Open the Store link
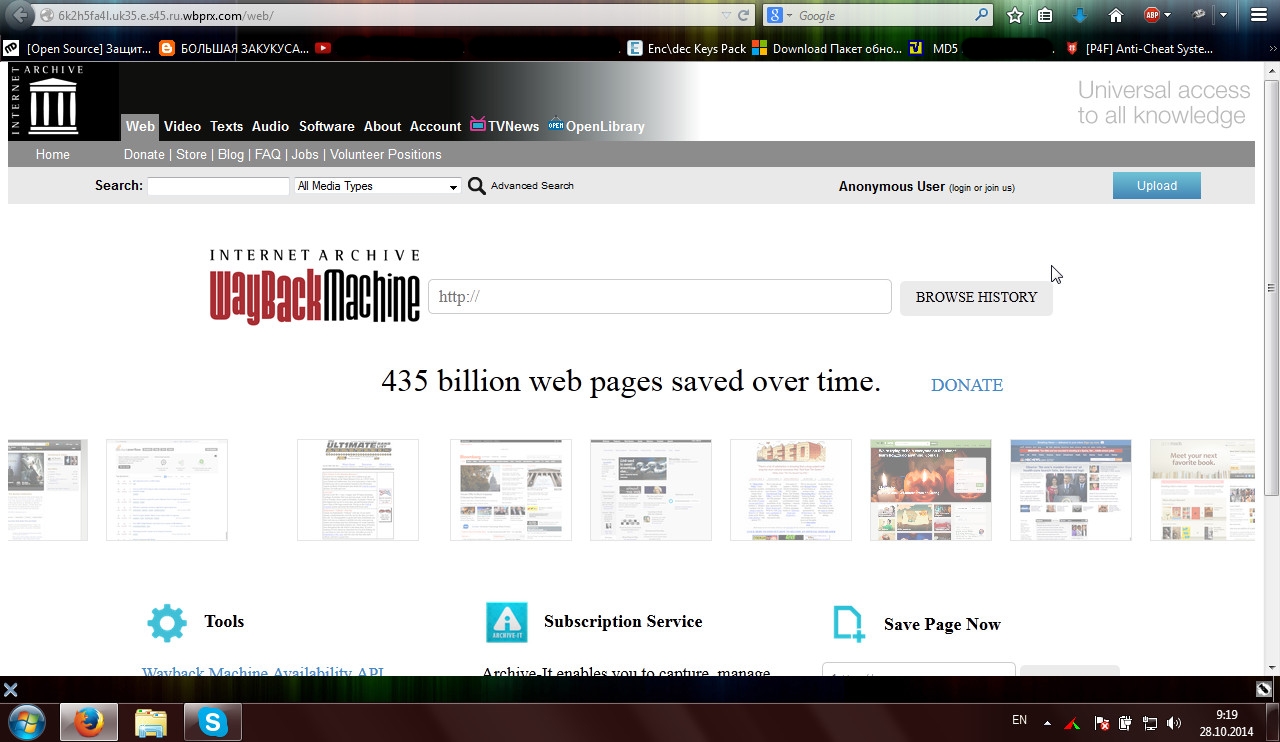The height and width of the screenshot is (742, 1280). (x=191, y=154)
